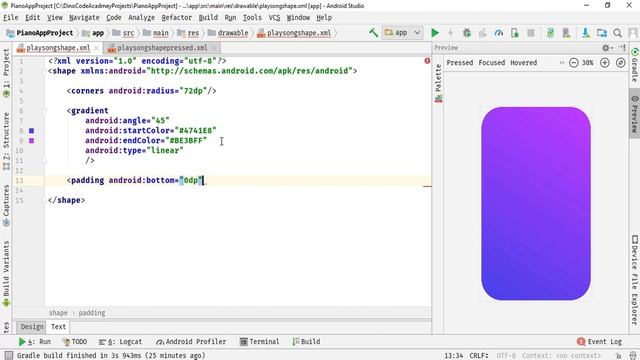
Task: Switch to playsongshapepressed.xml tab
Action: [162, 48]
